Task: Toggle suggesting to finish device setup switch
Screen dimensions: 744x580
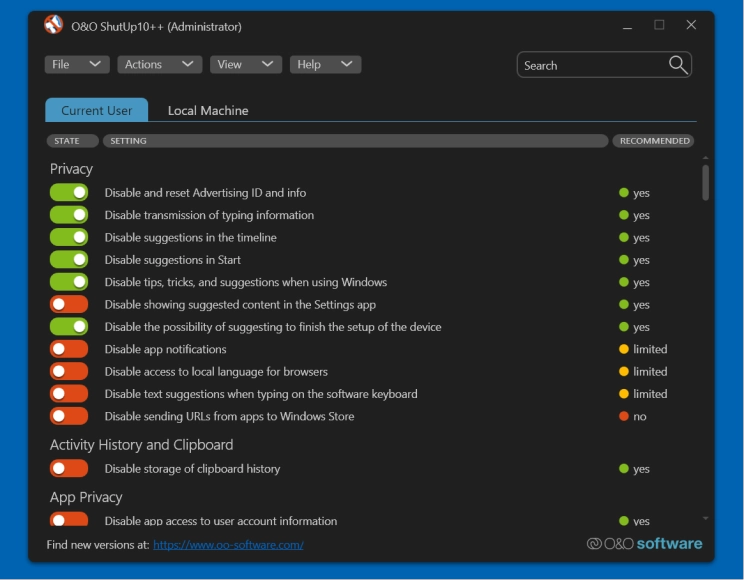Action: pyautogui.click(x=69, y=327)
